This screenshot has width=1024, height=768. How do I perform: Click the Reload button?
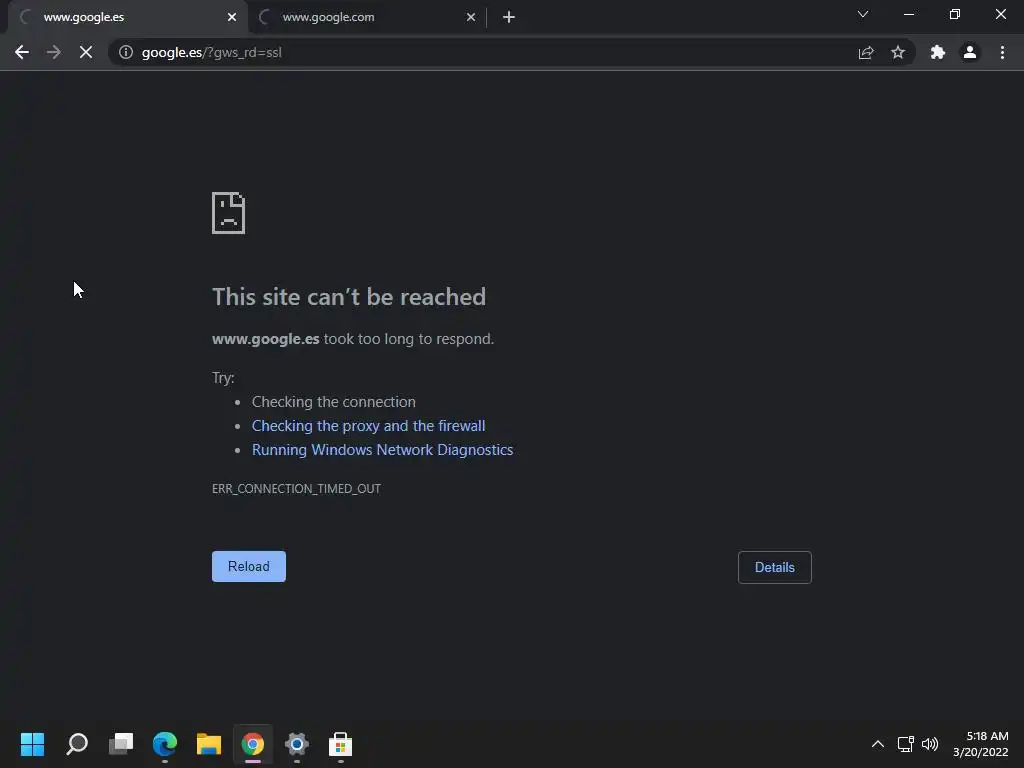pos(249,566)
